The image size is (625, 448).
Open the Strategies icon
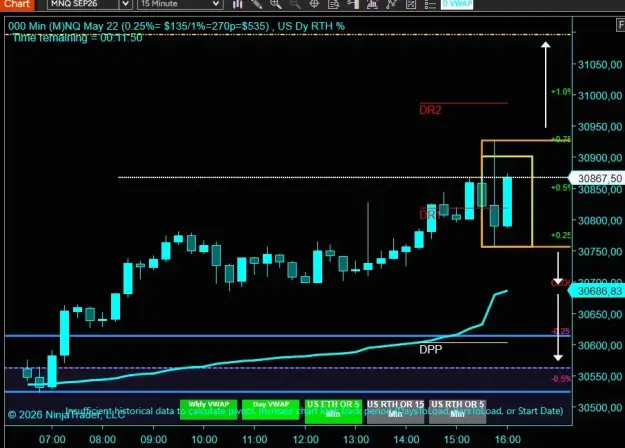point(391,4)
